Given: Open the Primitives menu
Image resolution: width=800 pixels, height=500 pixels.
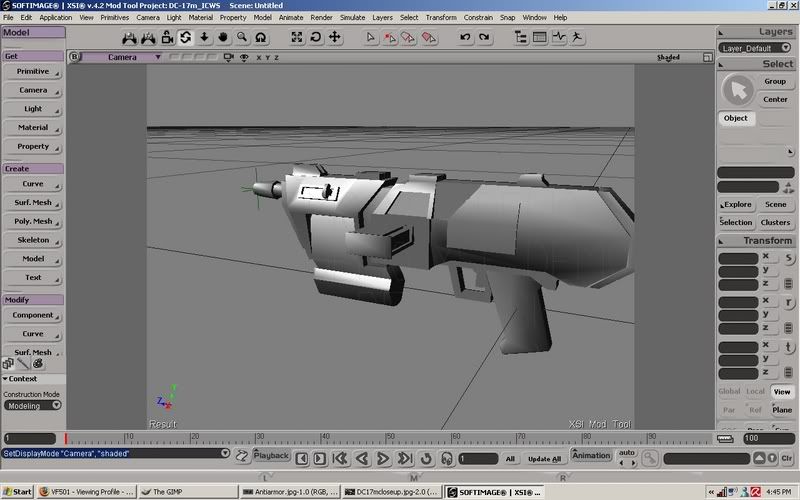Looking at the screenshot, I should pos(114,17).
